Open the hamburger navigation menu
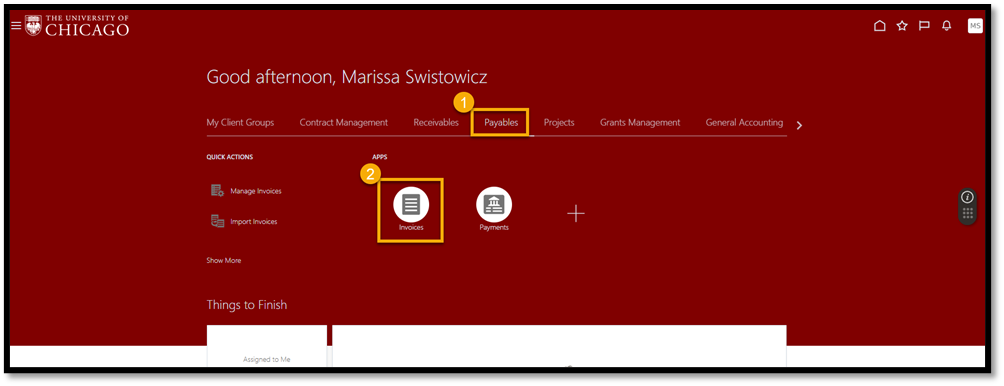The height and width of the screenshot is (386, 1004). pyautogui.click(x=16, y=26)
